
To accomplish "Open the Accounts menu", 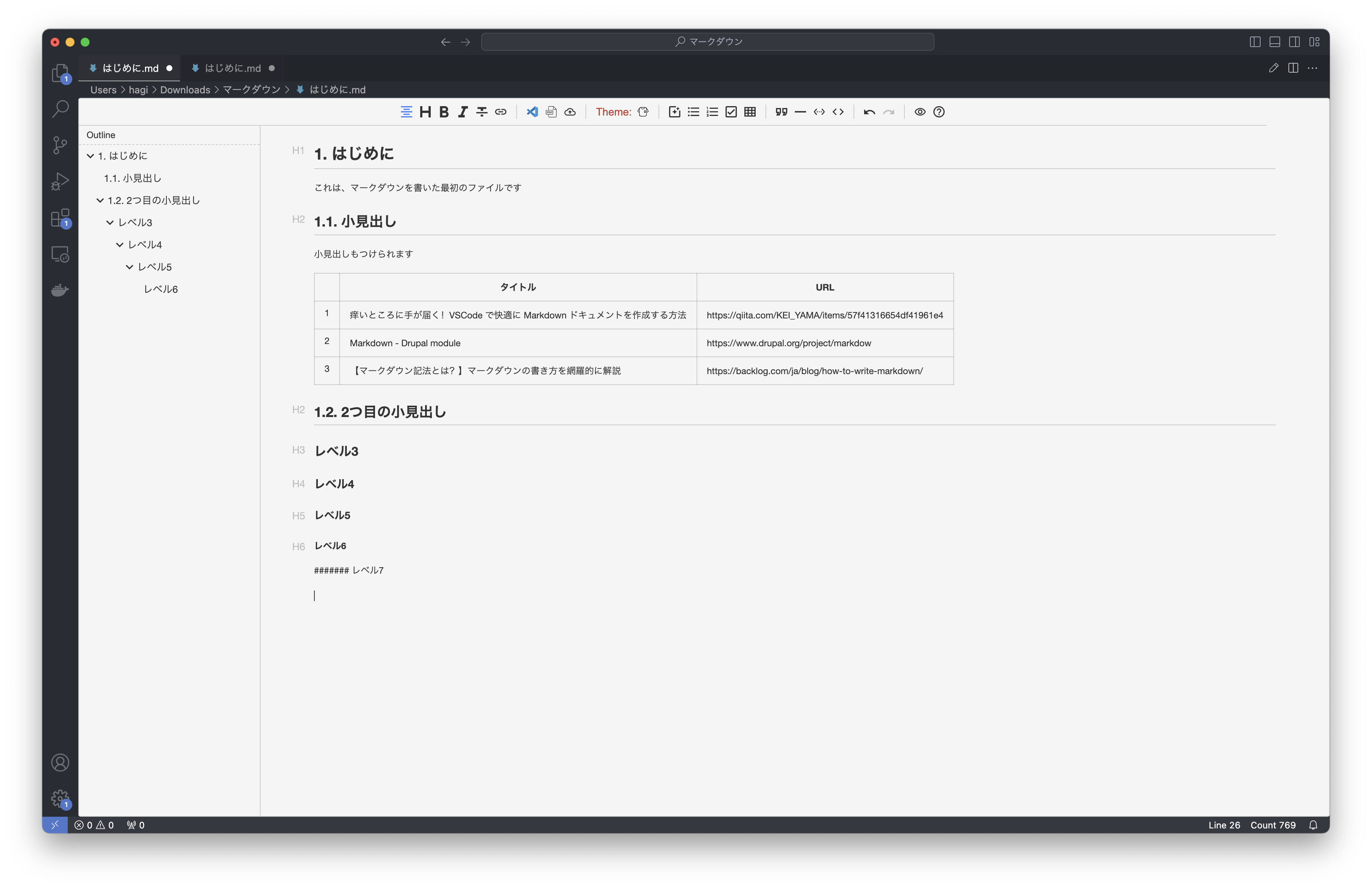I will pos(60,763).
